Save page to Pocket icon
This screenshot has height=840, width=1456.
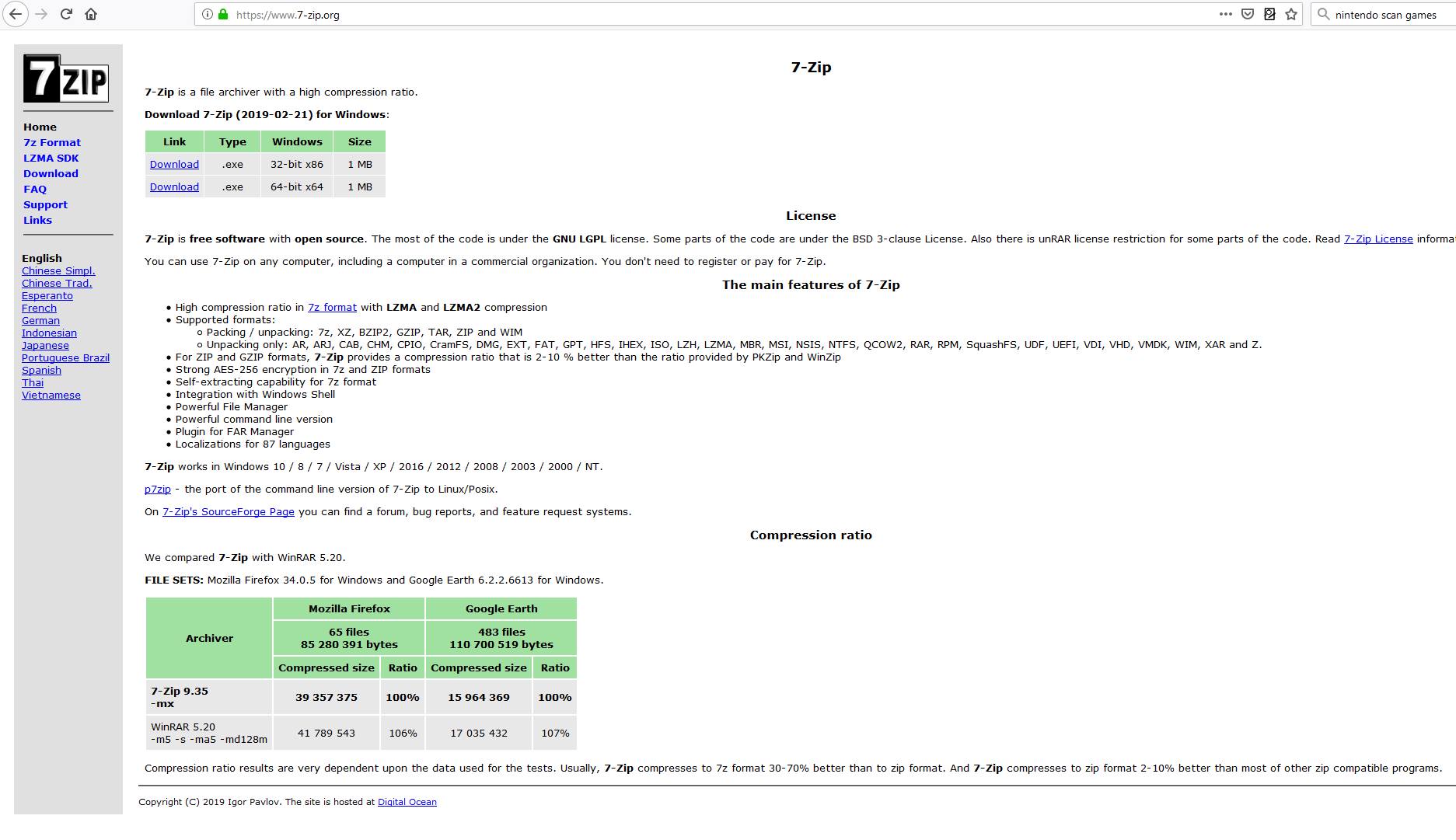point(1248,14)
